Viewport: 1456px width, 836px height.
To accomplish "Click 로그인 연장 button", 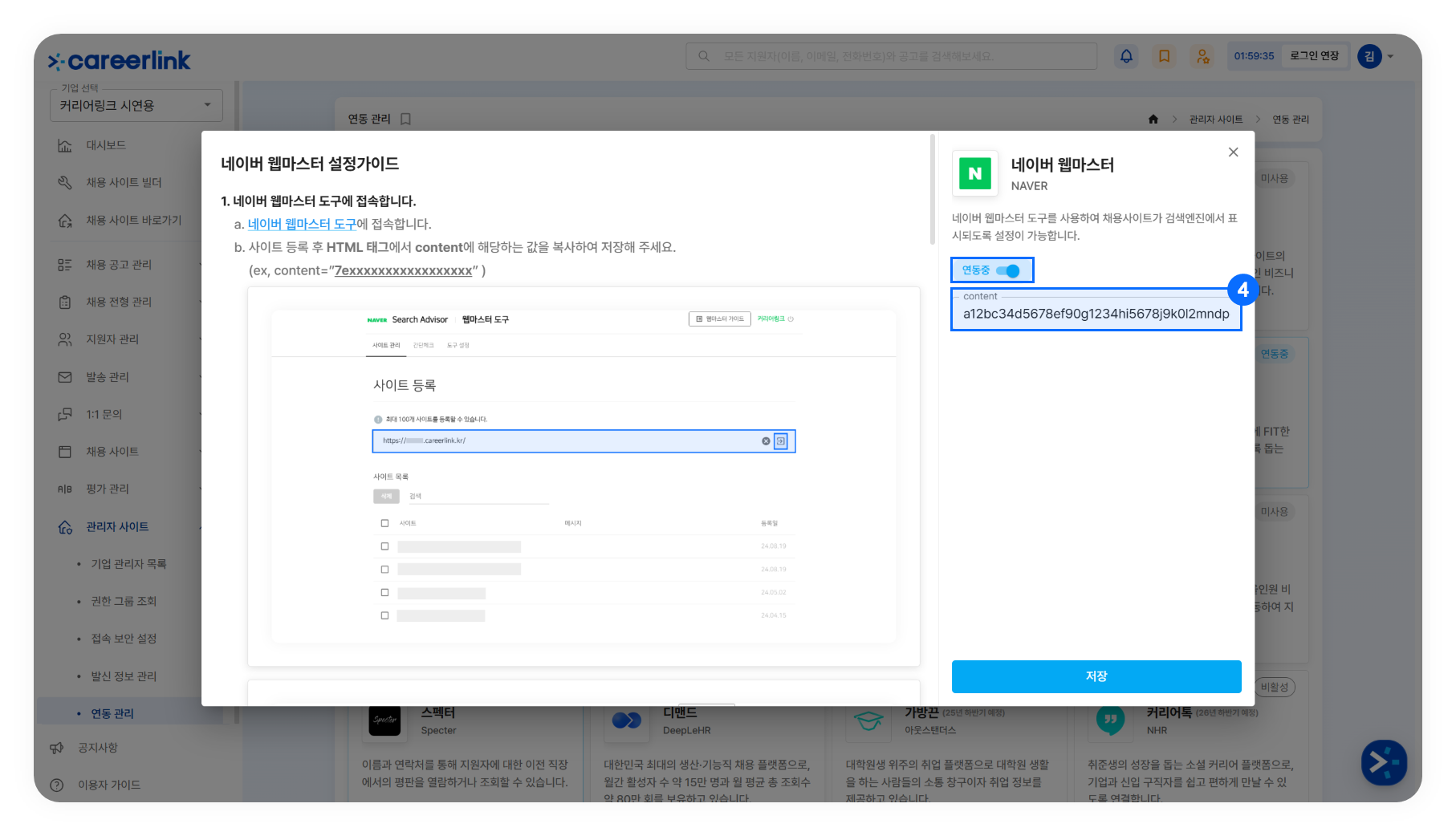I will point(1314,56).
